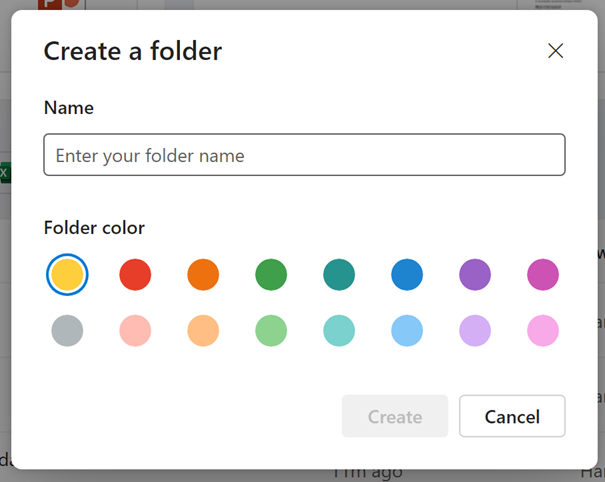Pick the light magenta folder color

pos(543,330)
